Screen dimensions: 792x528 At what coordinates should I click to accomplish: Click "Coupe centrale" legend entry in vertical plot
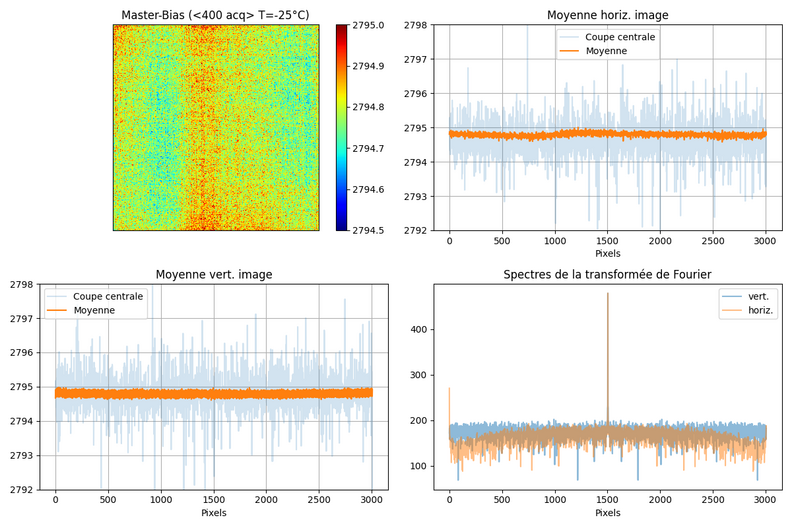tap(109, 296)
